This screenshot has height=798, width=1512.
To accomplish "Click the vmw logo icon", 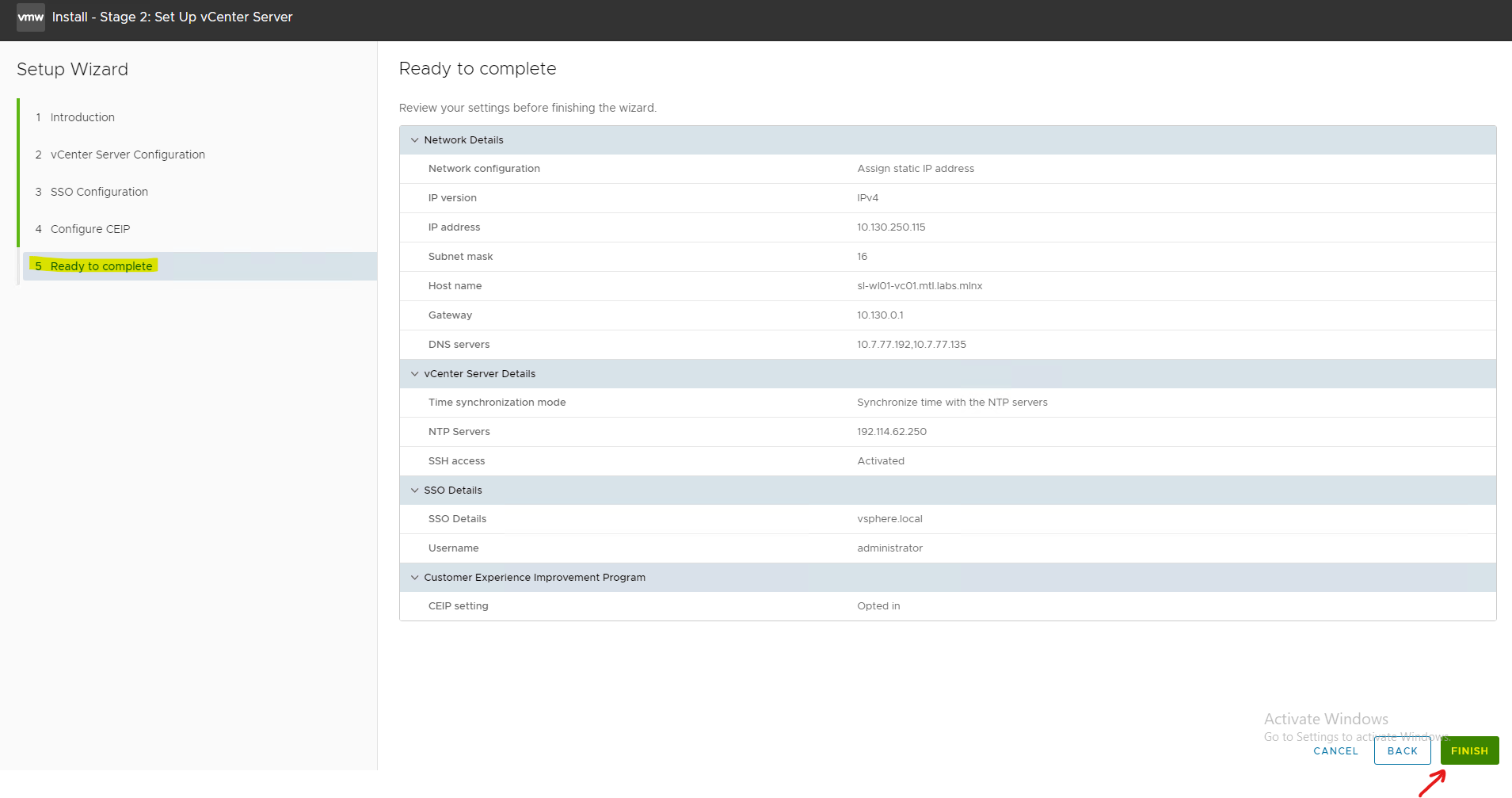I will pyautogui.click(x=31, y=17).
